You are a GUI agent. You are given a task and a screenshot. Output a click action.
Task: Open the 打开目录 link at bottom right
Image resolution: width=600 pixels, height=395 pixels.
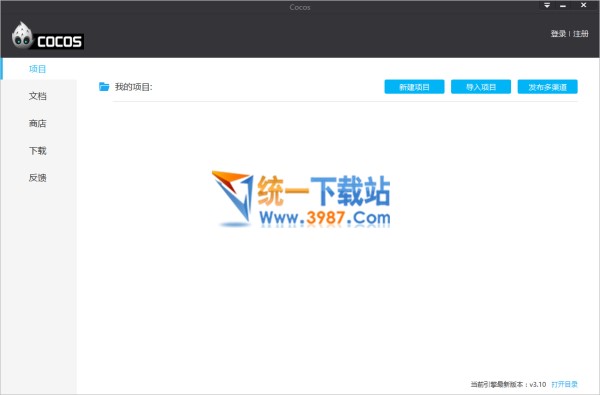pos(564,384)
